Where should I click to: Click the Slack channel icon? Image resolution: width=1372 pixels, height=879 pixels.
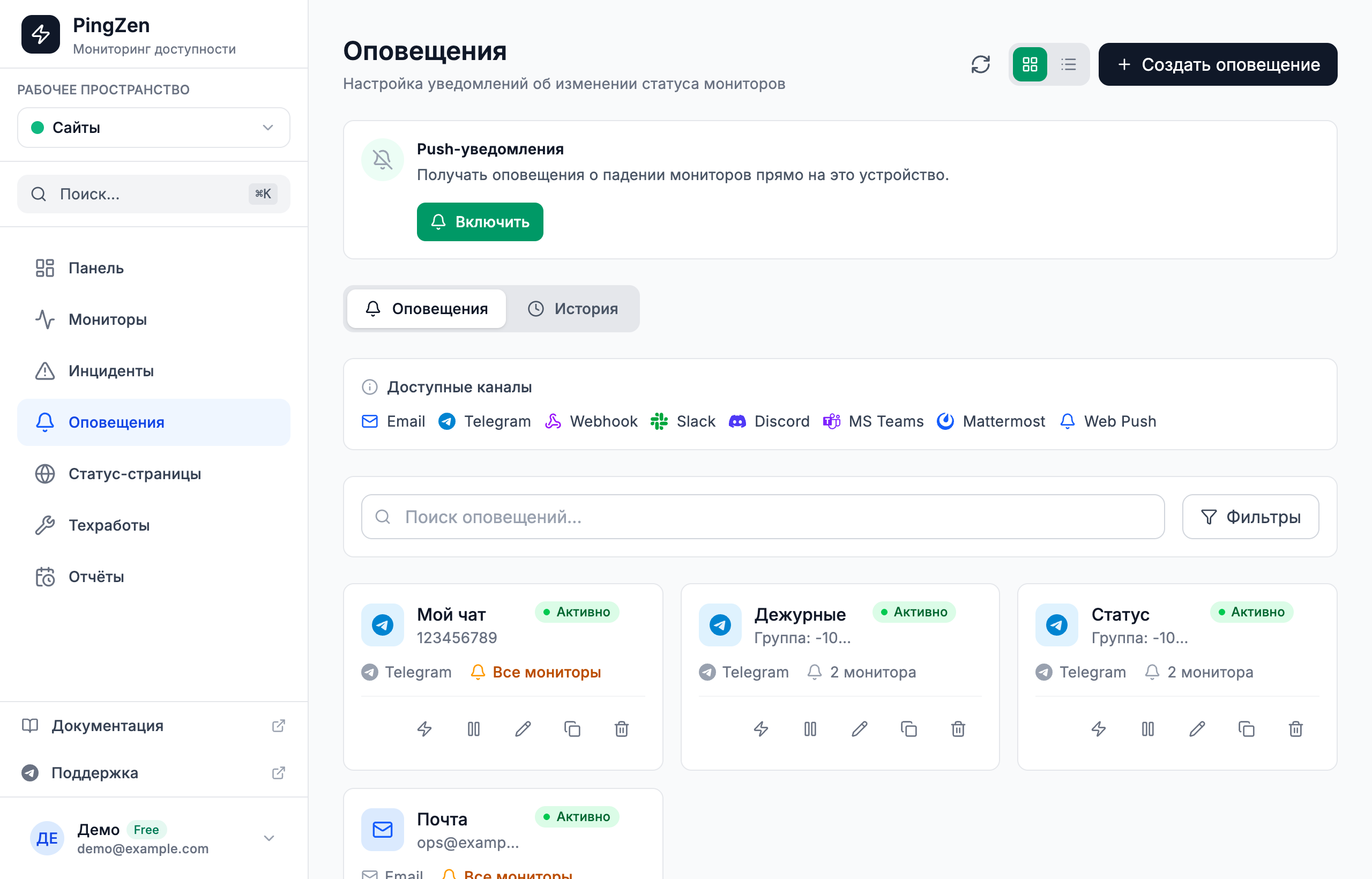click(x=659, y=421)
